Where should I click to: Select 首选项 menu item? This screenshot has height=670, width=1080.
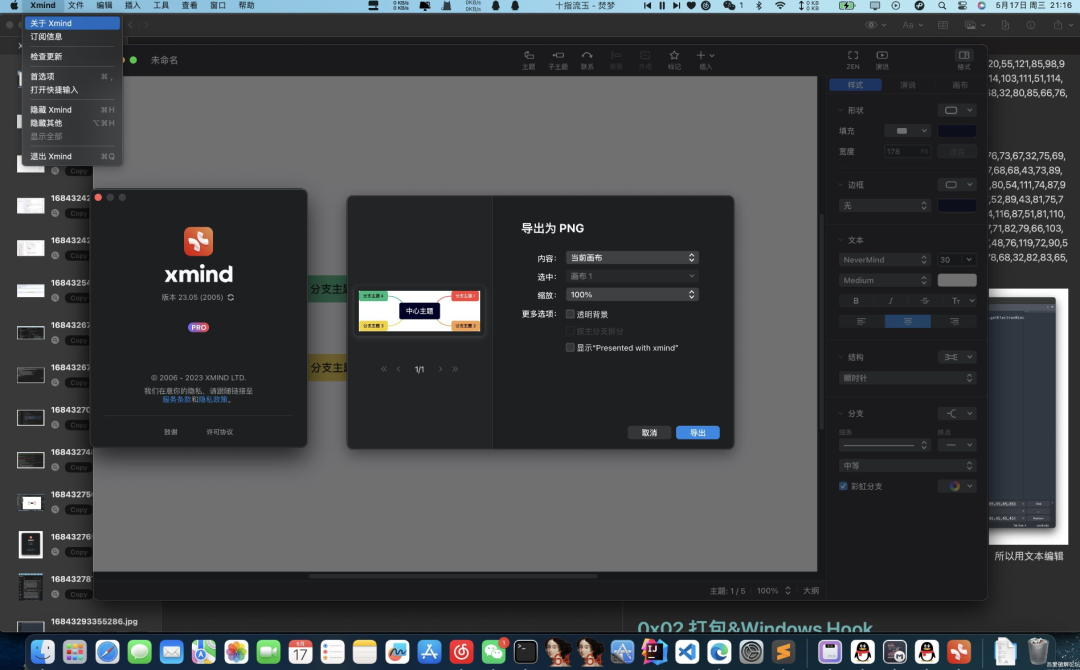pos(72,76)
